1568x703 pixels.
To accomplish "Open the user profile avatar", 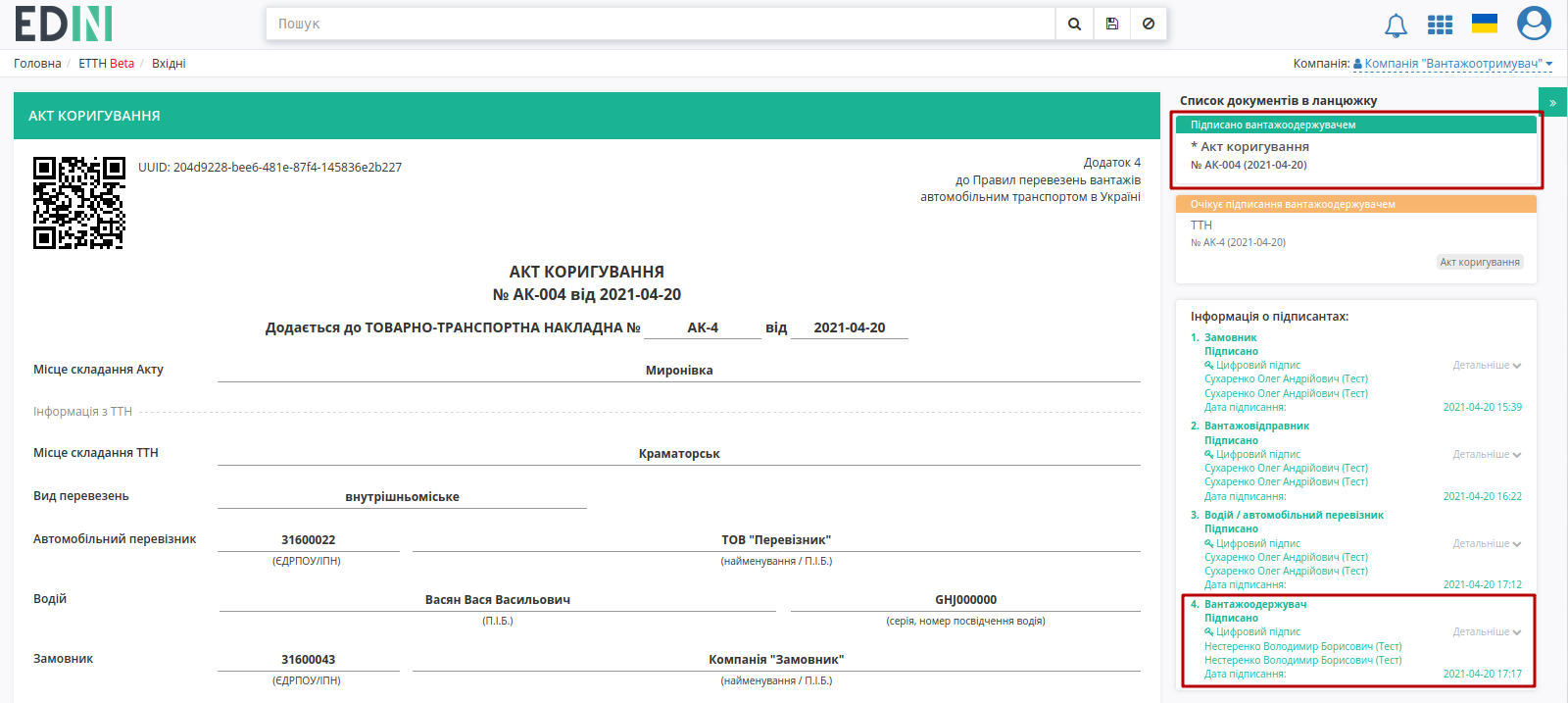I will pos(1534,24).
